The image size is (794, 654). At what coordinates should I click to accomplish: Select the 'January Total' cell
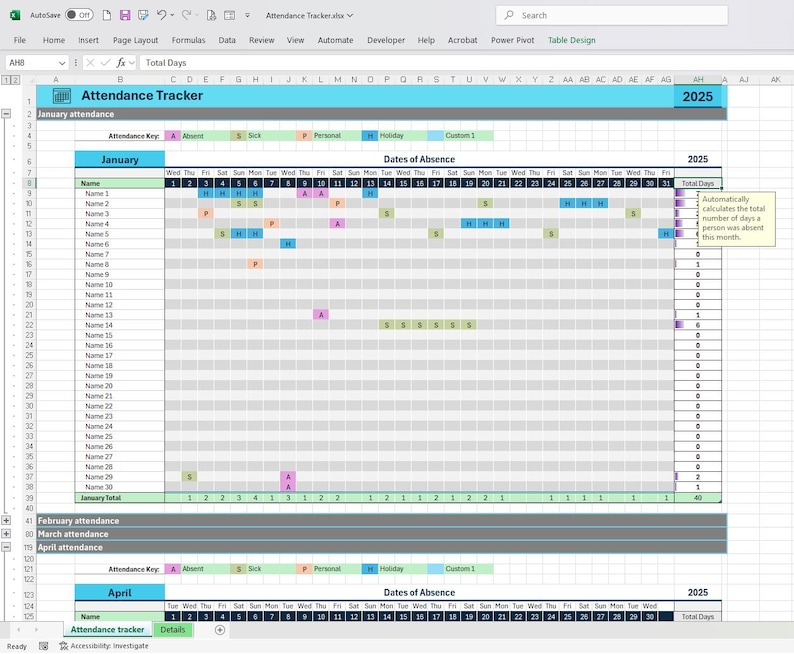coord(120,498)
